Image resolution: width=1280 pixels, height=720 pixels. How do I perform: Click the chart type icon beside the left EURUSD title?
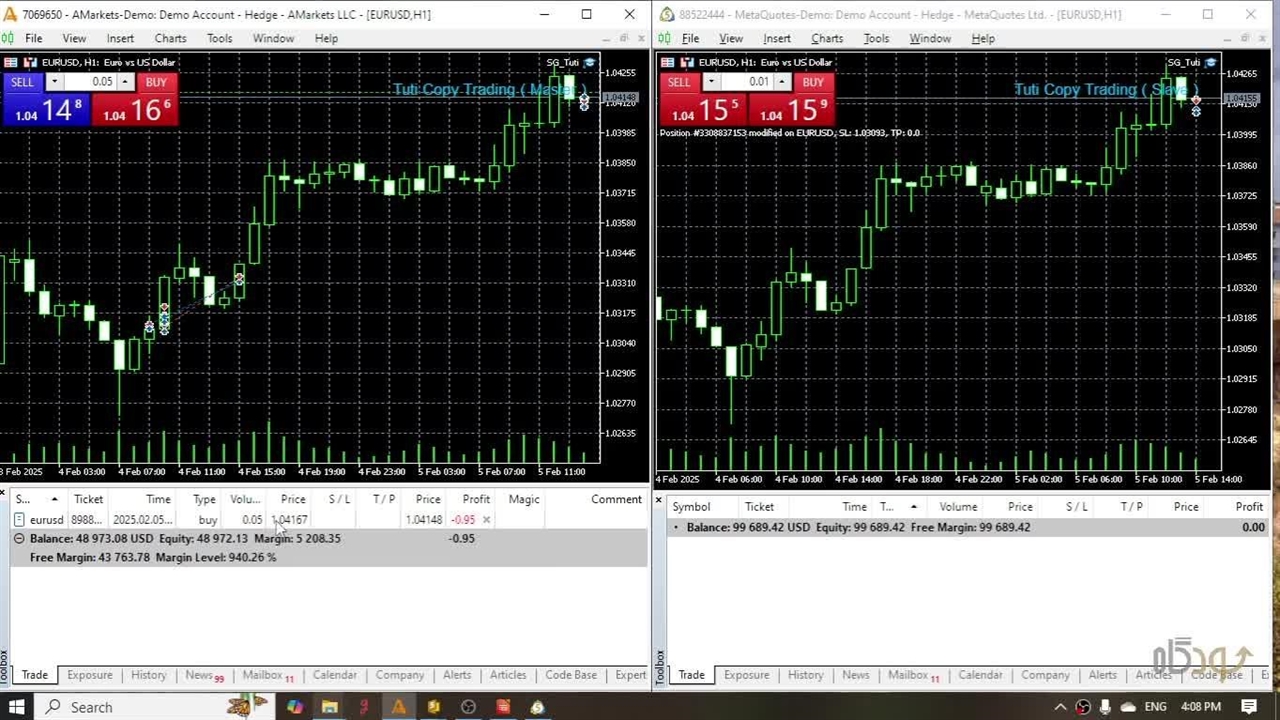click(30, 62)
